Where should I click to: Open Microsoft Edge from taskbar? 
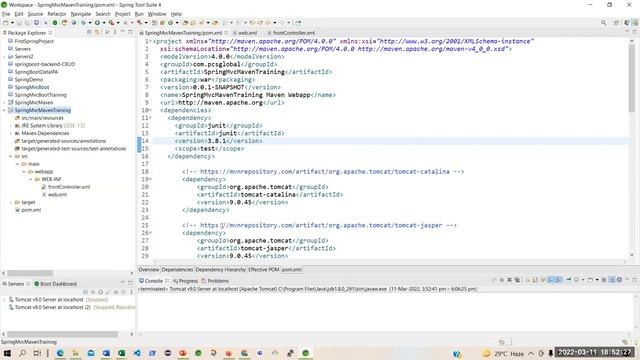60,353
